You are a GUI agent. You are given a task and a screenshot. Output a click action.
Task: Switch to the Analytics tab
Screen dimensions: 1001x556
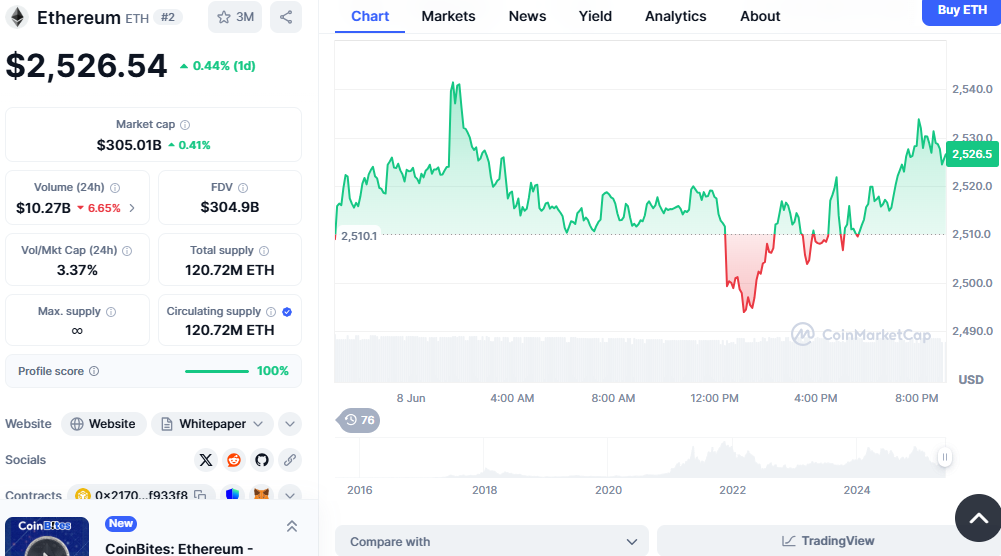[x=675, y=16]
